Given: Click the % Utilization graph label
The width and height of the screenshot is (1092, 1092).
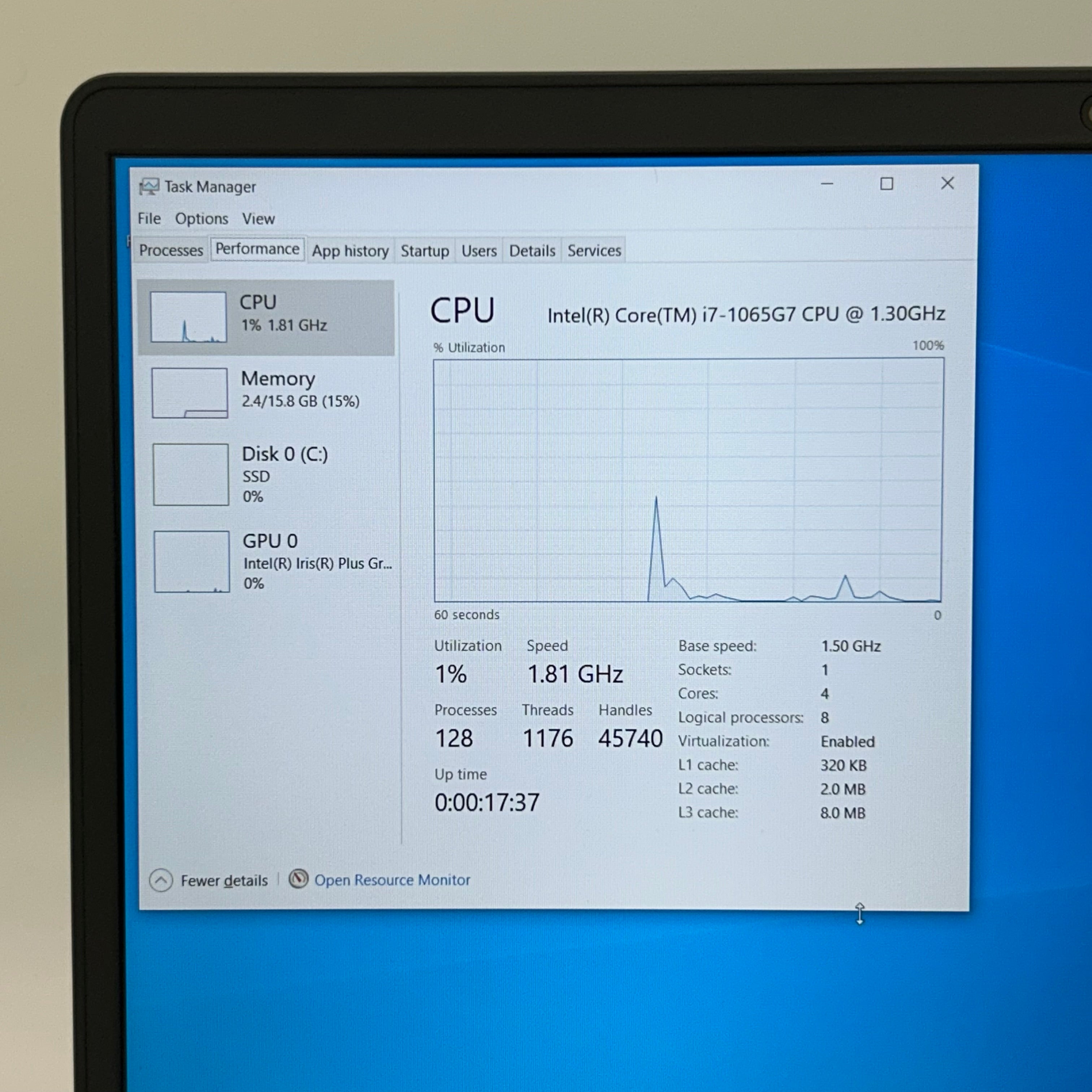Looking at the screenshot, I should pyautogui.click(x=469, y=347).
